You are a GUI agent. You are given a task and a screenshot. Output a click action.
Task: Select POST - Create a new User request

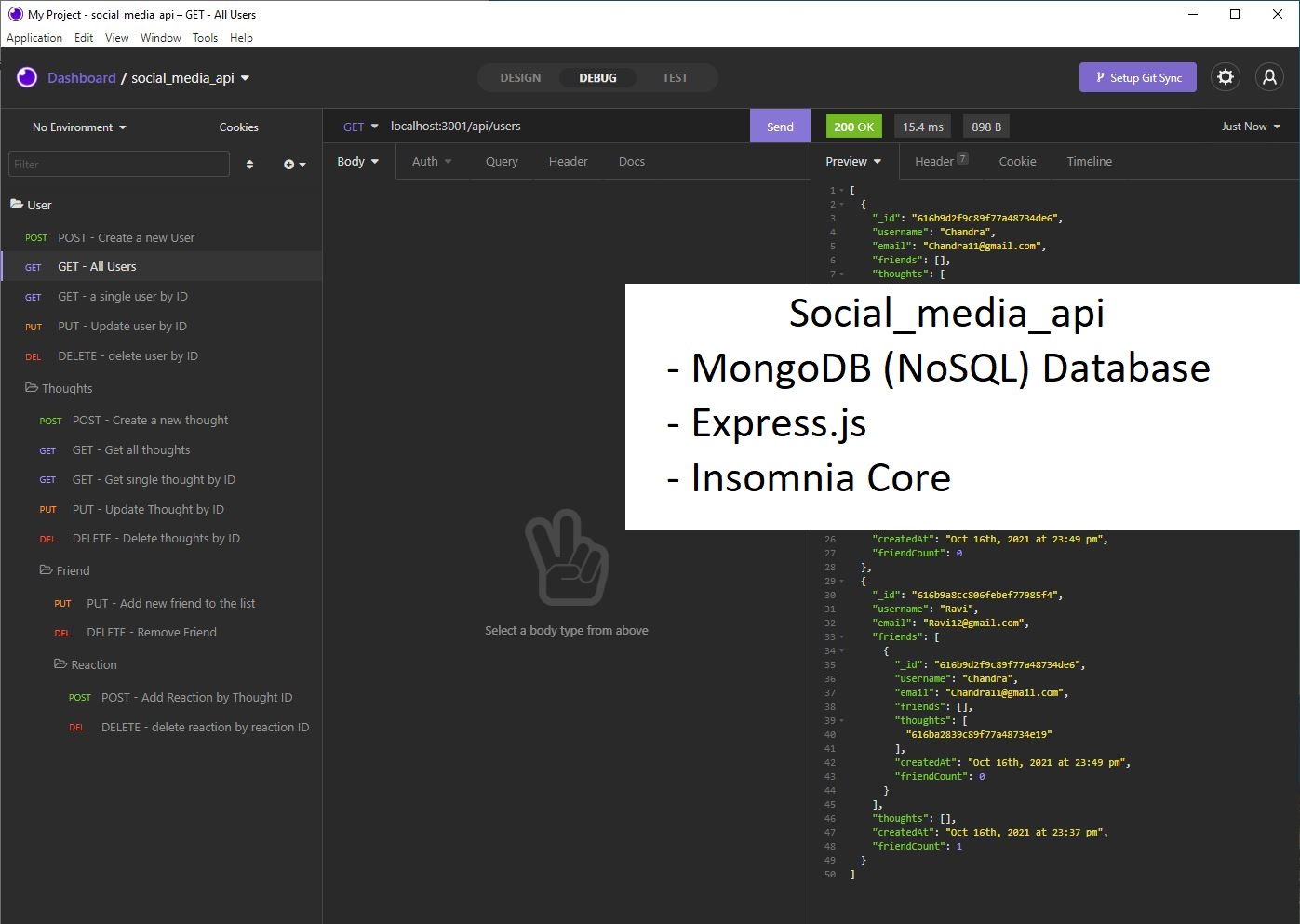tap(161, 237)
